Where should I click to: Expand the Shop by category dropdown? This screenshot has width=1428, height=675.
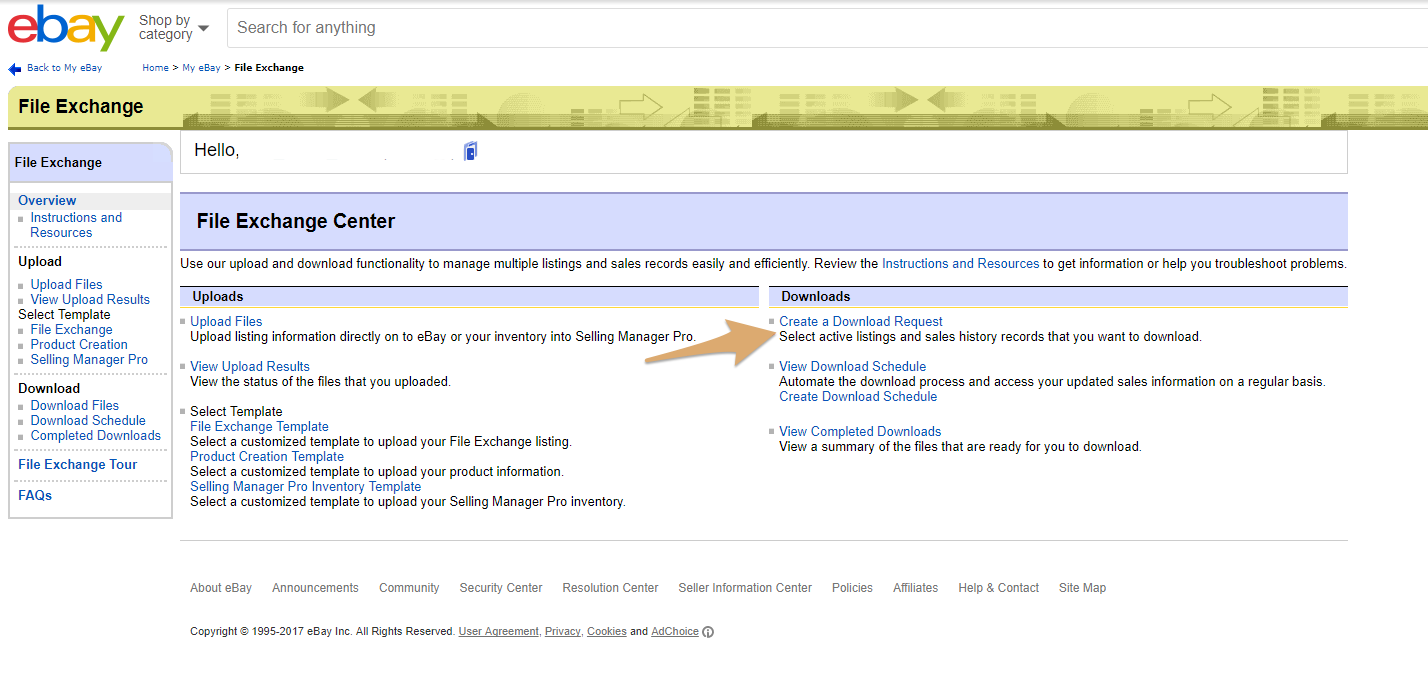(x=174, y=27)
